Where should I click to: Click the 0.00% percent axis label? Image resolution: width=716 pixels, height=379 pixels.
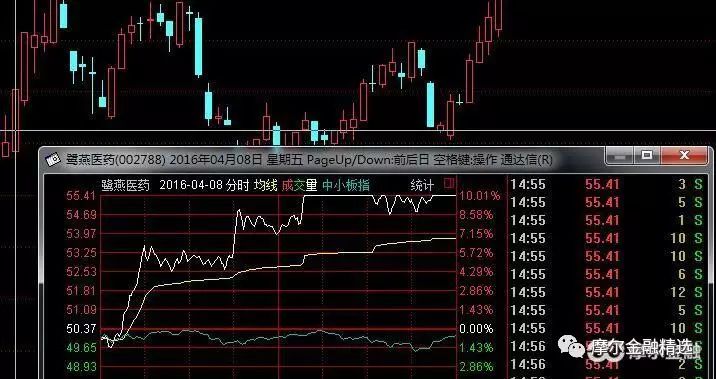click(476, 329)
